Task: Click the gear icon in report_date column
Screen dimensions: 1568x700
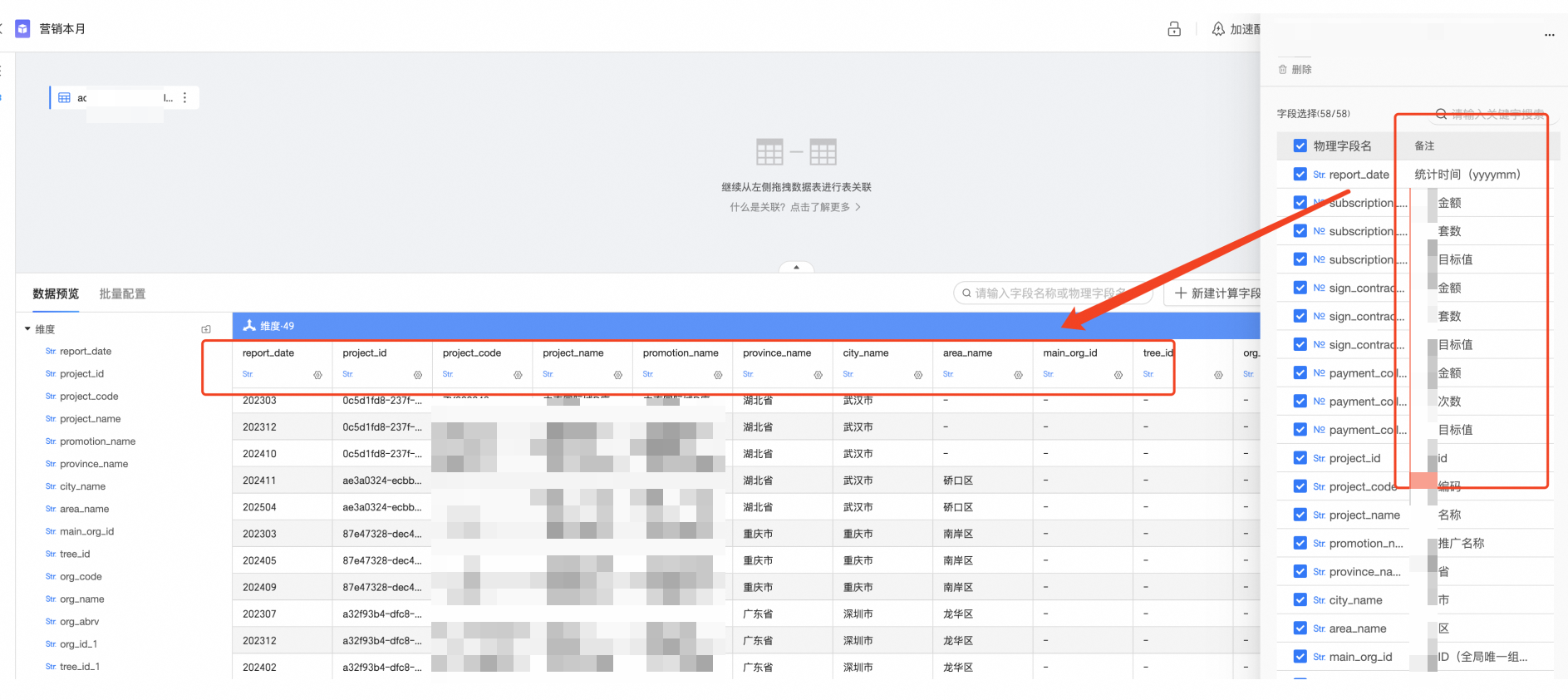Action: tap(317, 375)
